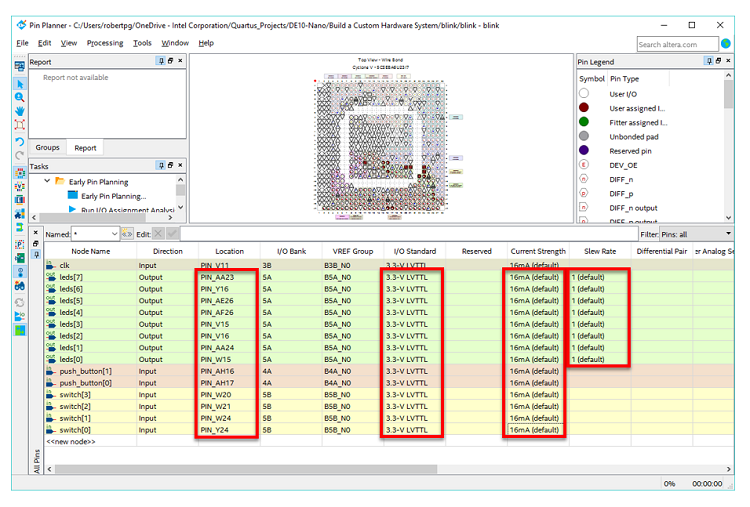This screenshot has width=750, height=507.
Task: Open the Processing menu
Action: click(x=104, y=43)
